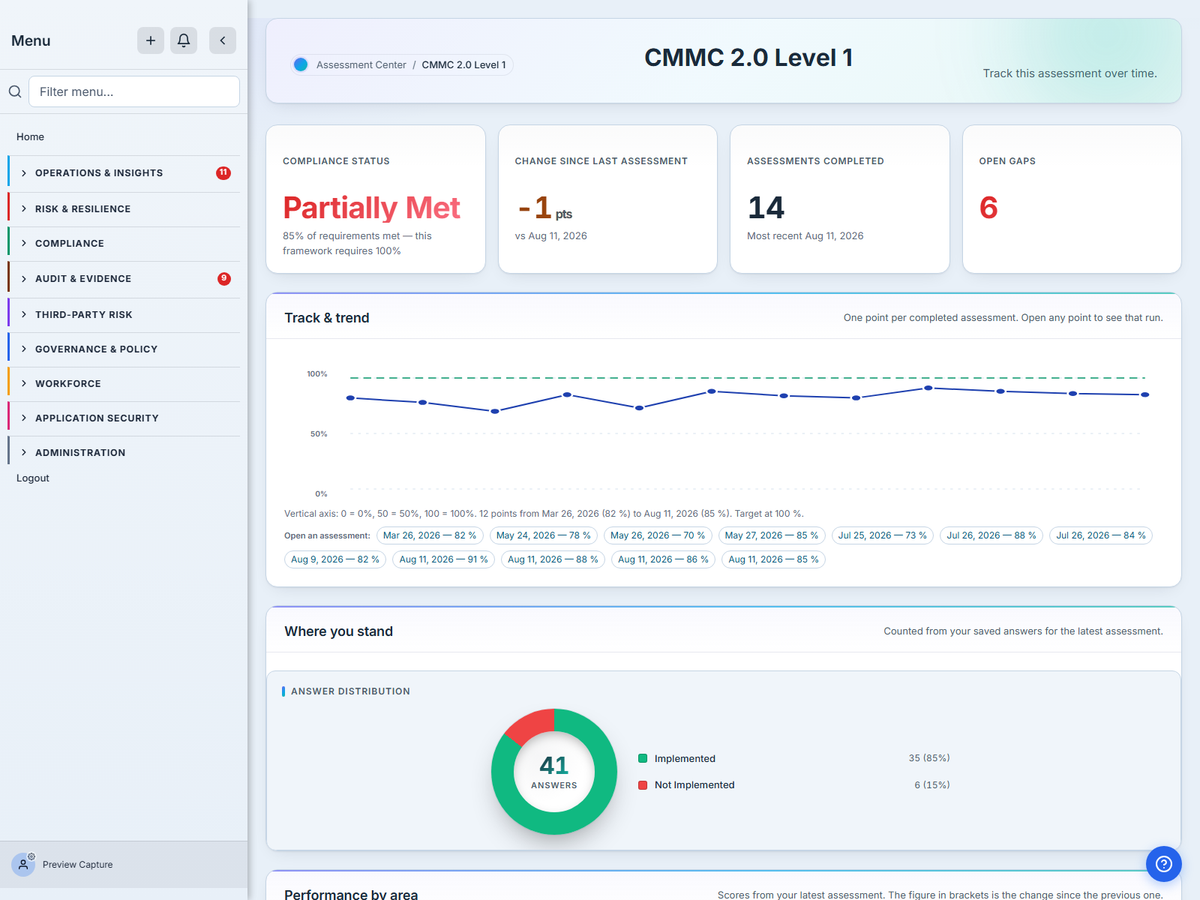1200x900 pixels.
Task: Open the Aug 9, 2026 — 82 % assessment
Action: coord(336,559)
